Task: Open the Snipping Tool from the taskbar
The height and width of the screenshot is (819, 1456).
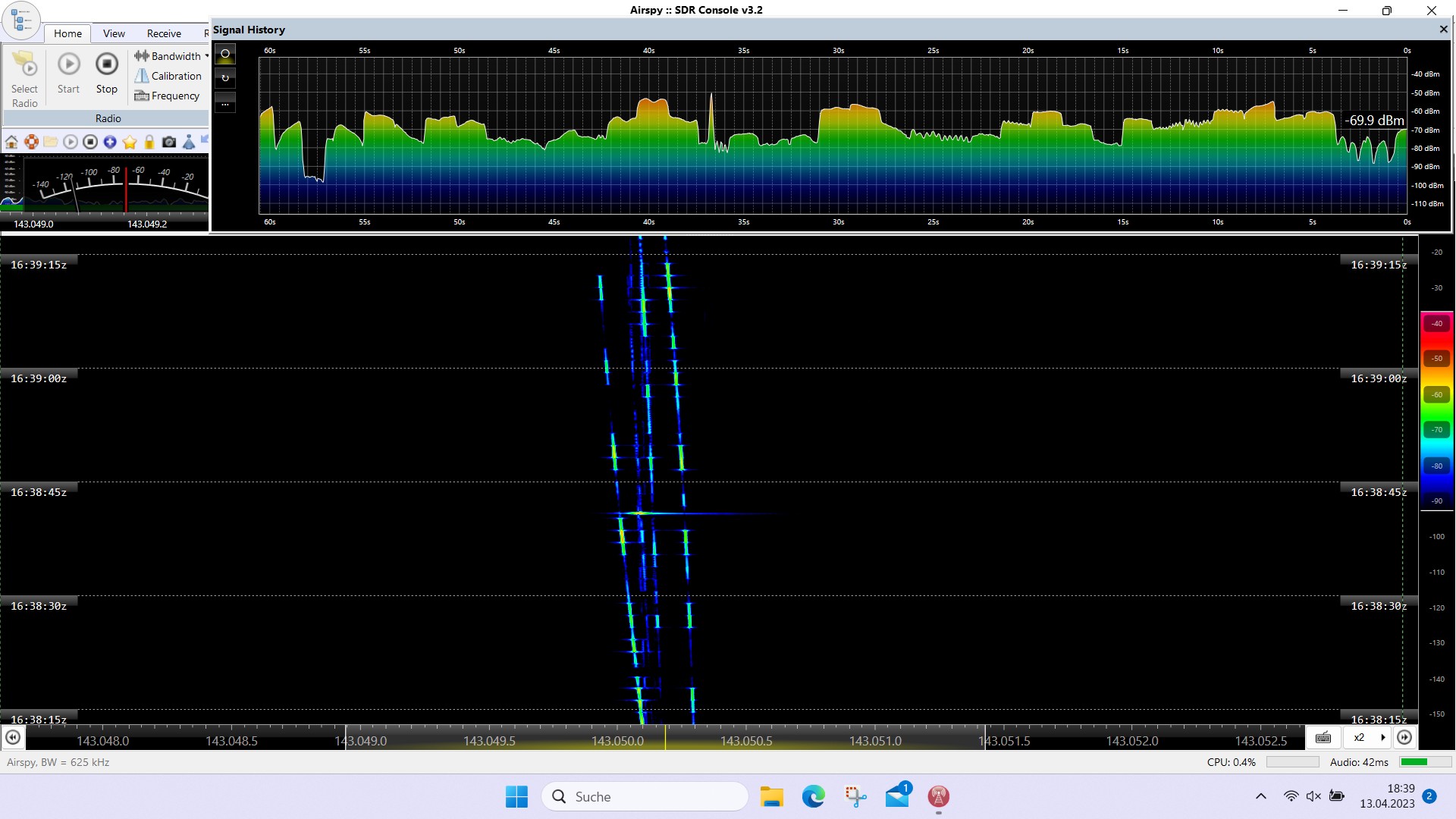Action: pyautogui.click(x=855, y=797)
